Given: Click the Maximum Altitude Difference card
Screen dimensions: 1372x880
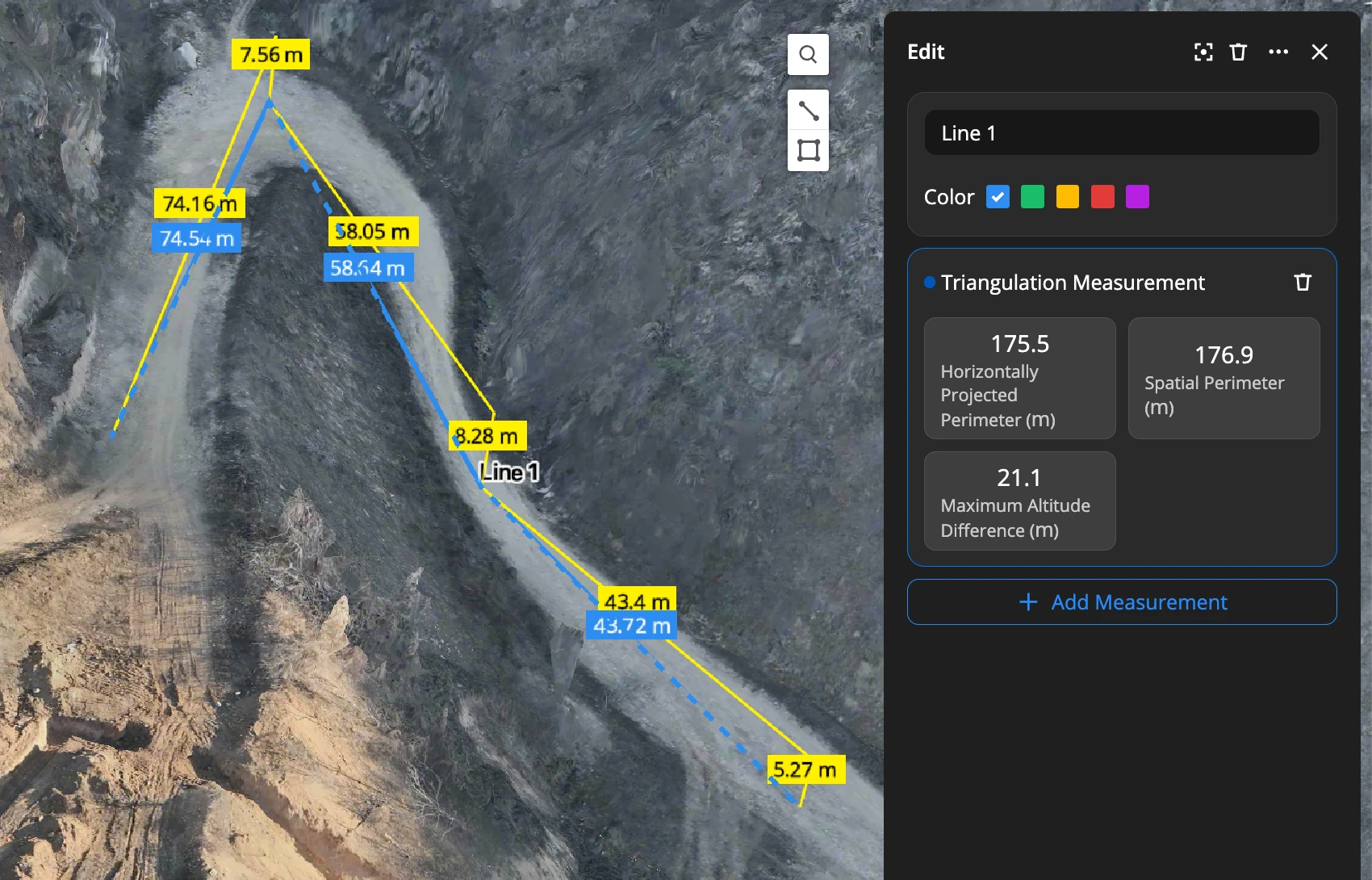Looking at the screenshot, I should click(x=1019, y=501).
